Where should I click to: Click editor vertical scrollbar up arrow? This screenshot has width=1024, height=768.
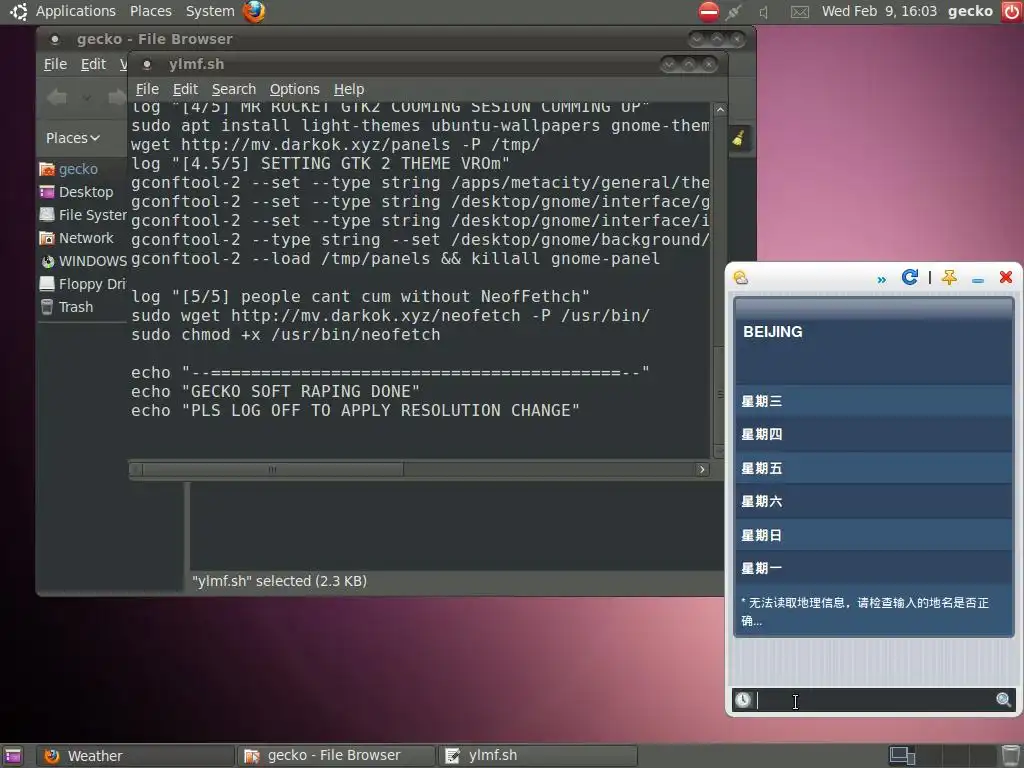720,110
